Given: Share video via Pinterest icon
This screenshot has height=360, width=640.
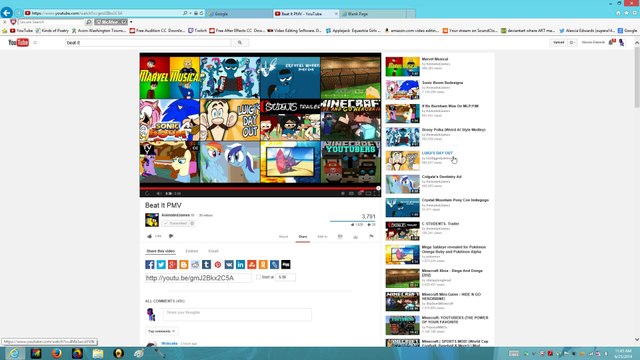Looking at the screenshot, I should [x=218, y=264].
